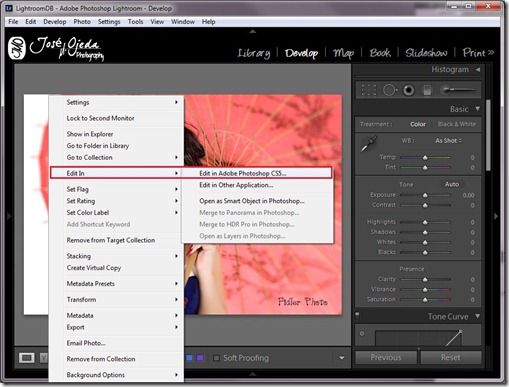Expand the Settings submenu
Viewport: 509px width, 387px height.
116,102
